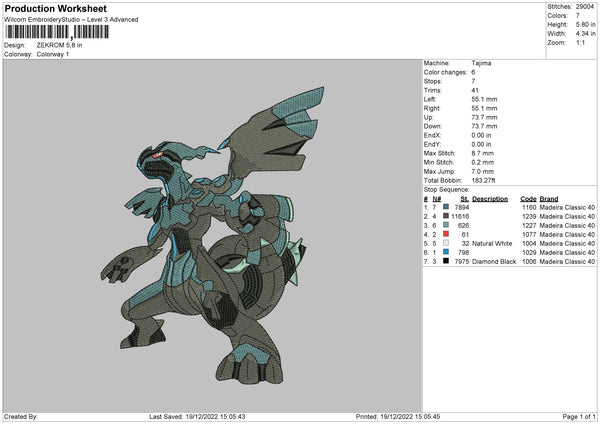Click the 'Page 1 of 1' indicator
Viewport: 600px width, 424px height.
tap(579, 416)
